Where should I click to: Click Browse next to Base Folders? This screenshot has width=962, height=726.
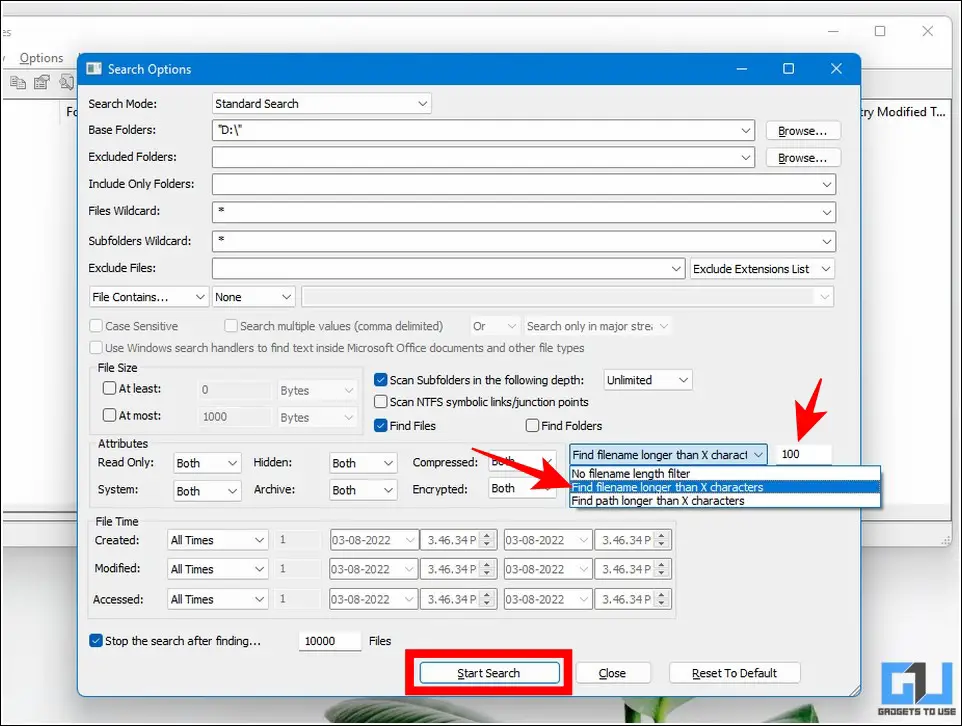coord(802,131)
